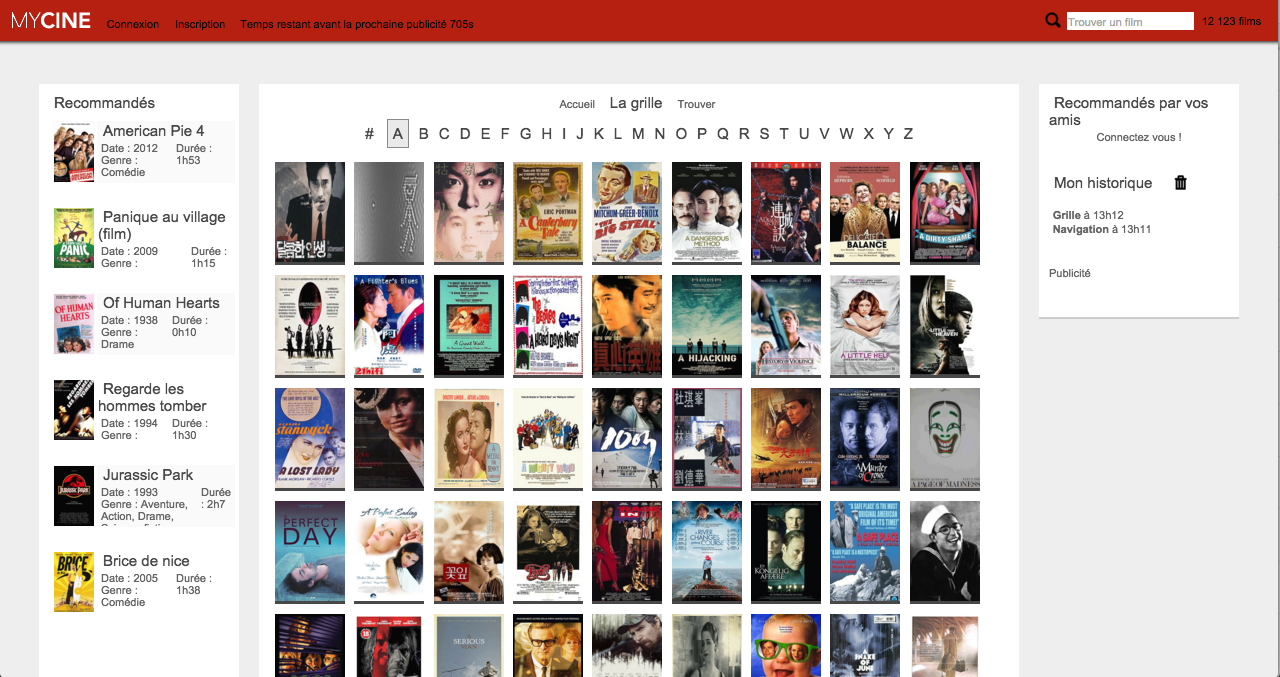Focus the Trouver un film search field
Screen dimensions: 1280x677
point(1129,21)
